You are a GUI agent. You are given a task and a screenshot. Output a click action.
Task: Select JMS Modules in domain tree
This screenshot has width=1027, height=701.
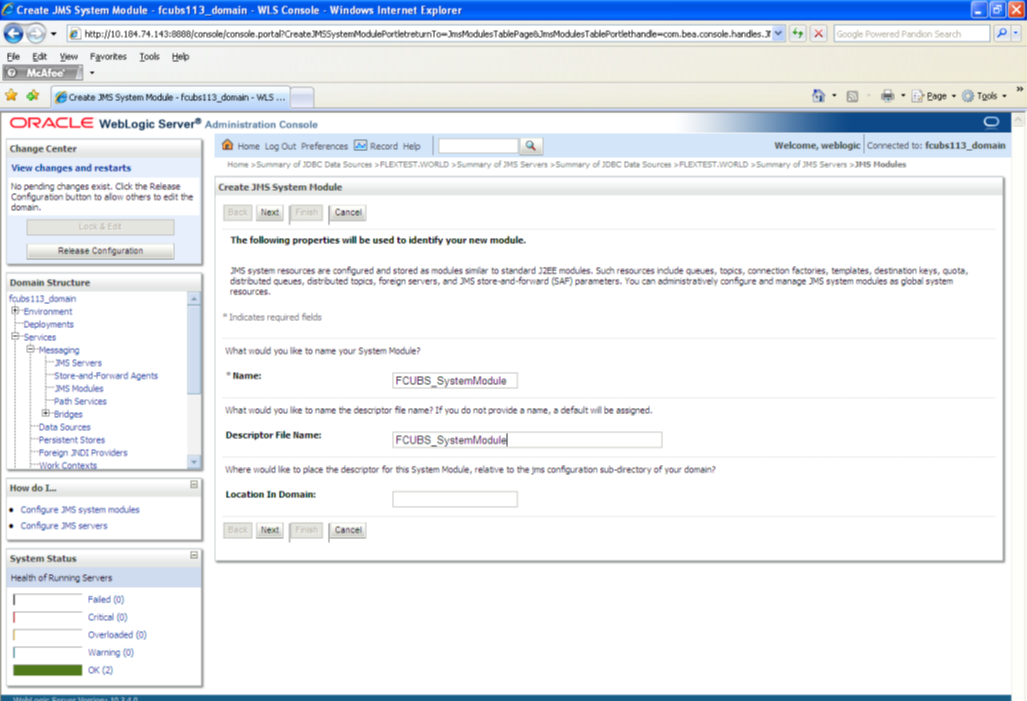click(x=79, y=388)
